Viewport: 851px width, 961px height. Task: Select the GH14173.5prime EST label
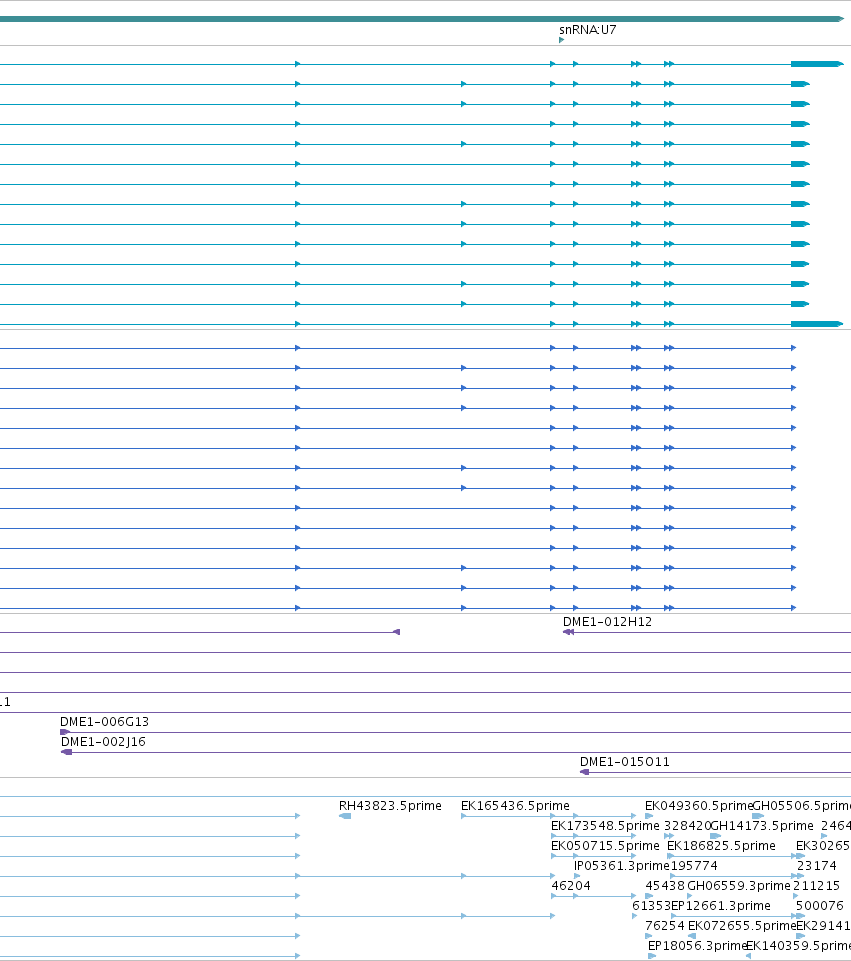coord(762,826)
